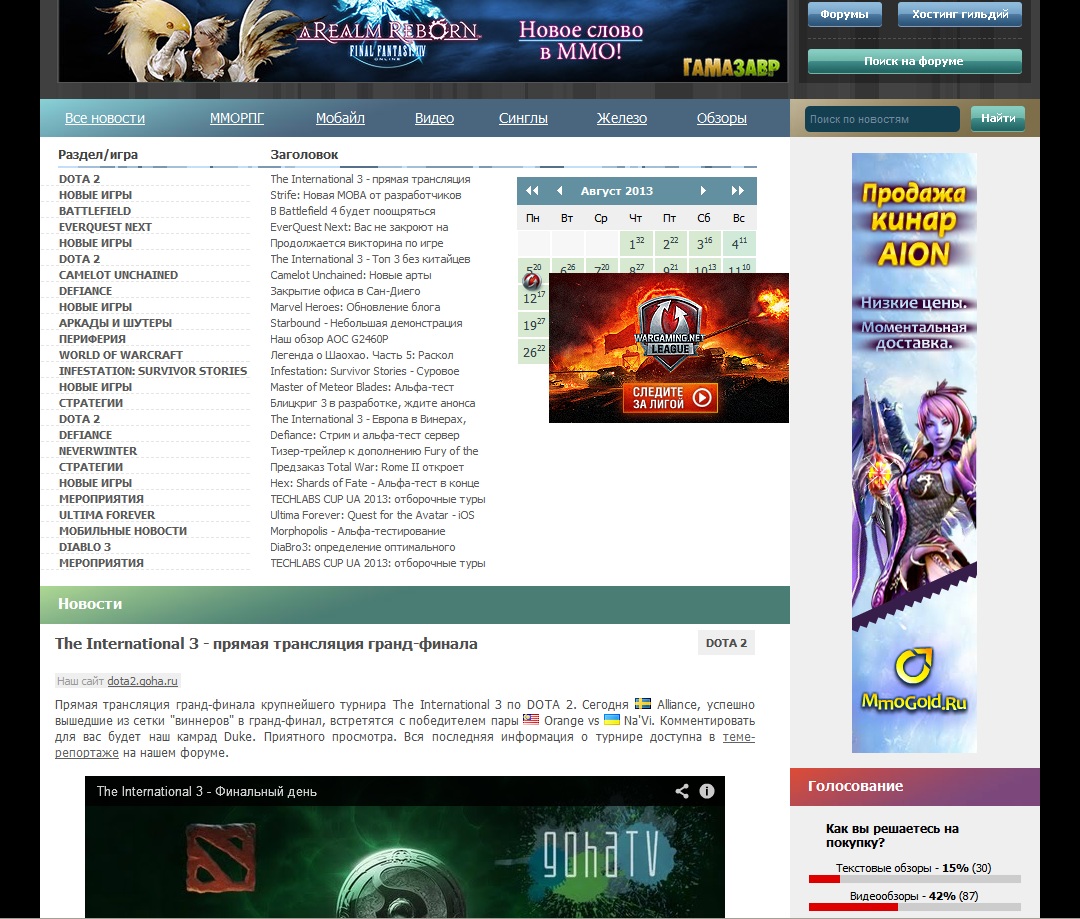Click the Форумы button

844,15
